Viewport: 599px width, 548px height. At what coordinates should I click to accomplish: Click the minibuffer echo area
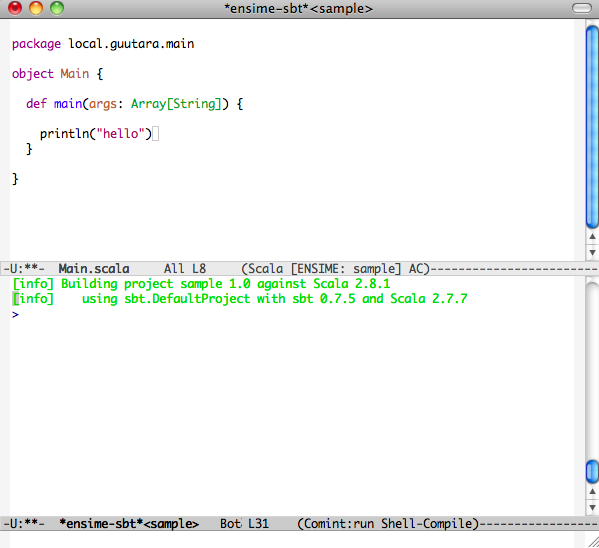292,539
